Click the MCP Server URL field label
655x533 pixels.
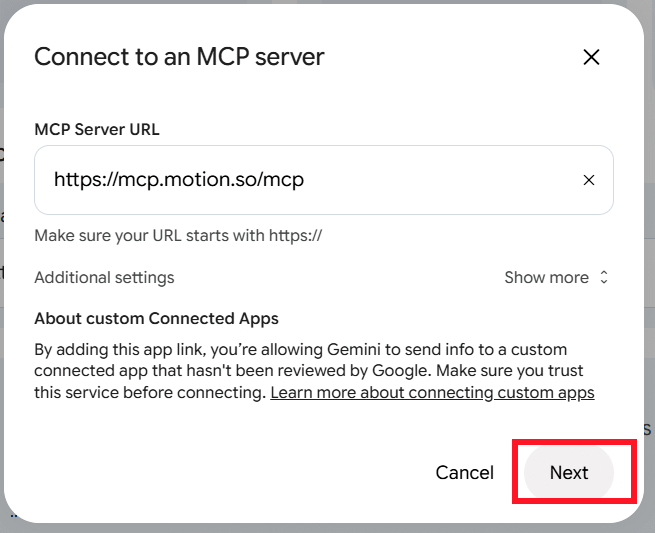(x=97, y=129)
